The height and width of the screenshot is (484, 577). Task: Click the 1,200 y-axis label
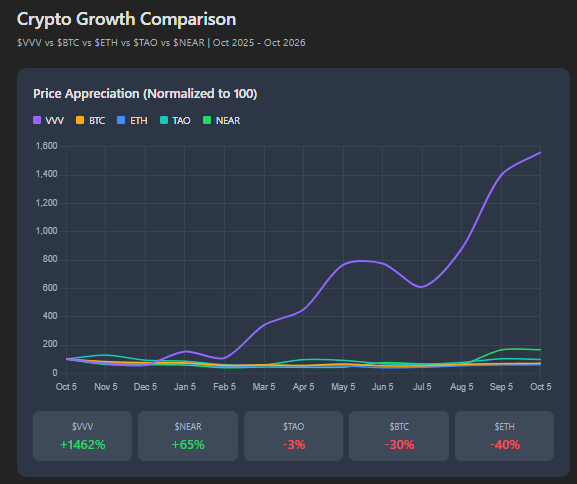click(46, 203)
